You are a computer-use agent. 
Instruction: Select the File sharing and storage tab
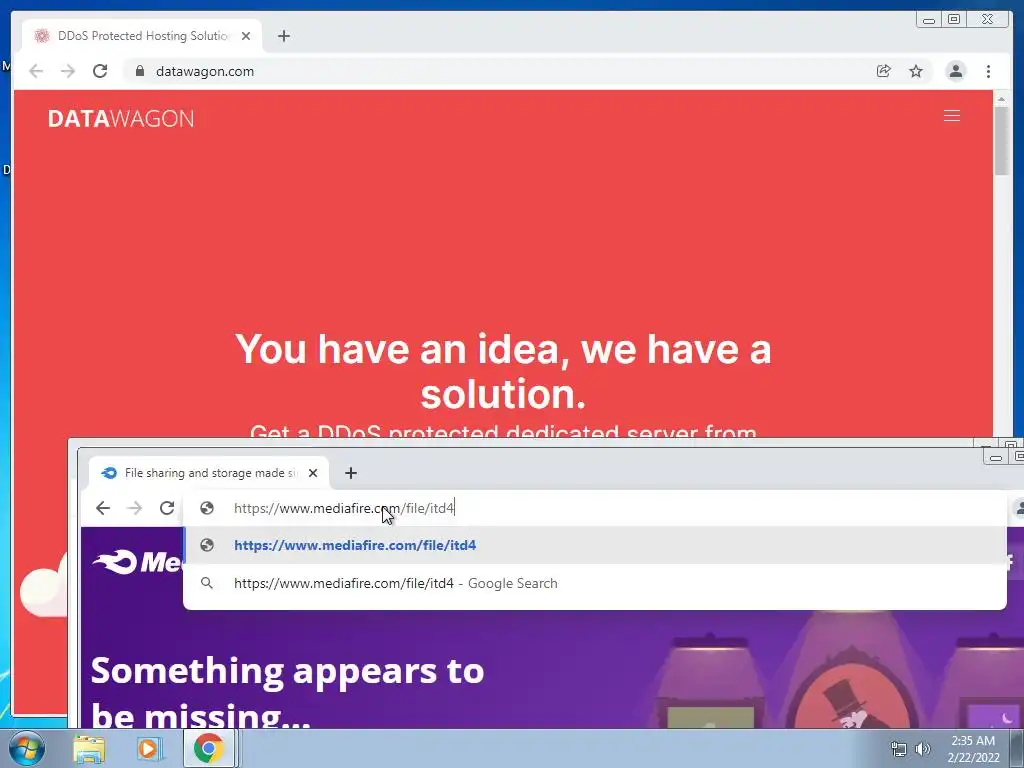pyautogui.click(x=209, y=473)
